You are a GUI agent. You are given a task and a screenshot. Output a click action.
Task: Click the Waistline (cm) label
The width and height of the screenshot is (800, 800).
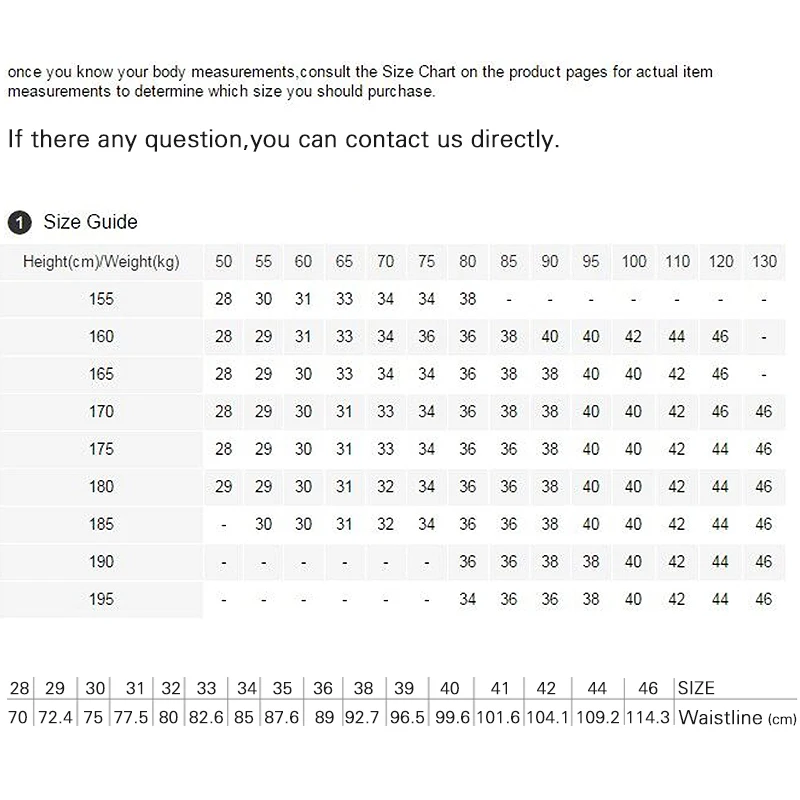click(737, 718)
